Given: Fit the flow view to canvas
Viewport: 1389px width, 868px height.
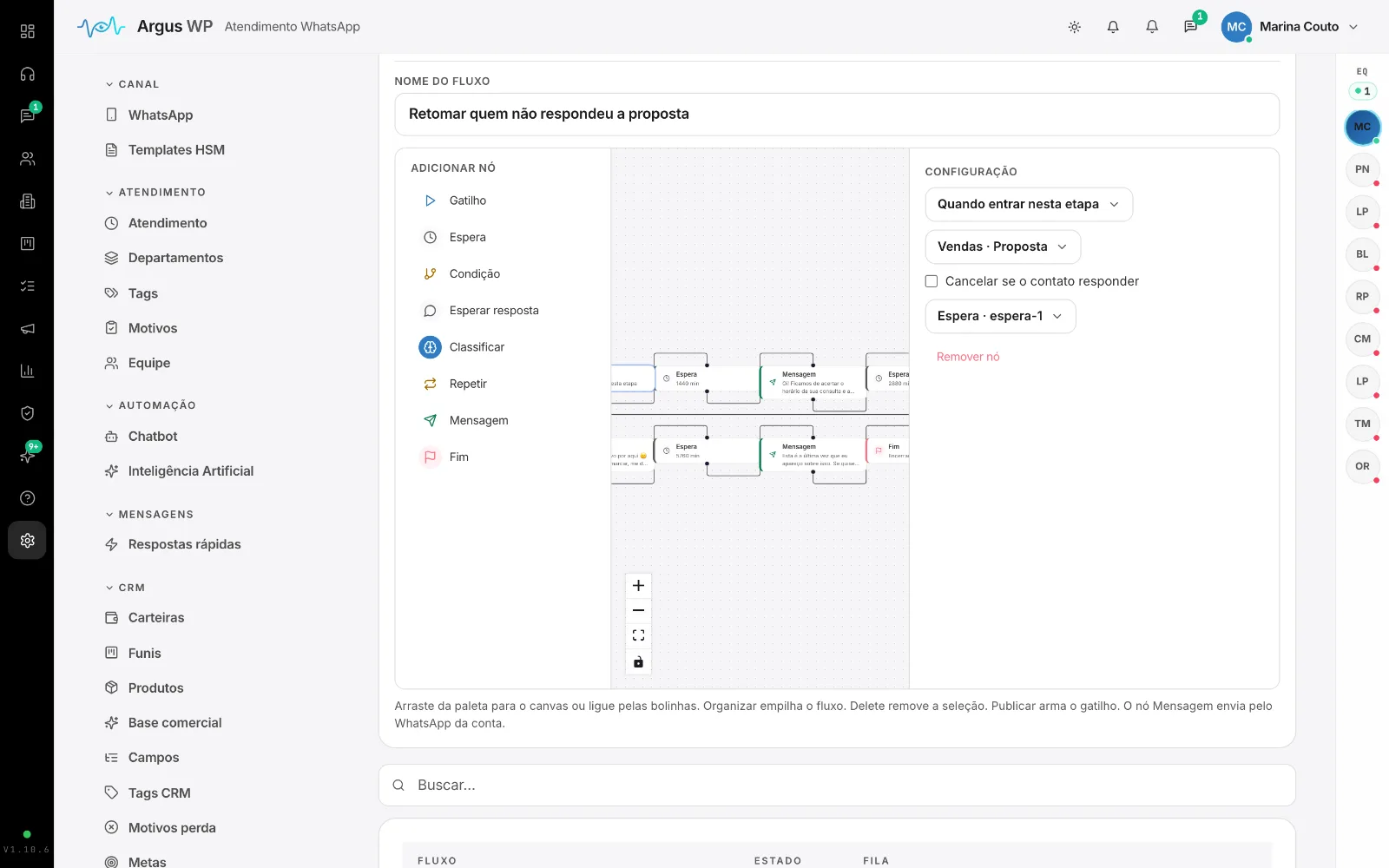Looking at the screenshot, I should click(x=638, y=635).
